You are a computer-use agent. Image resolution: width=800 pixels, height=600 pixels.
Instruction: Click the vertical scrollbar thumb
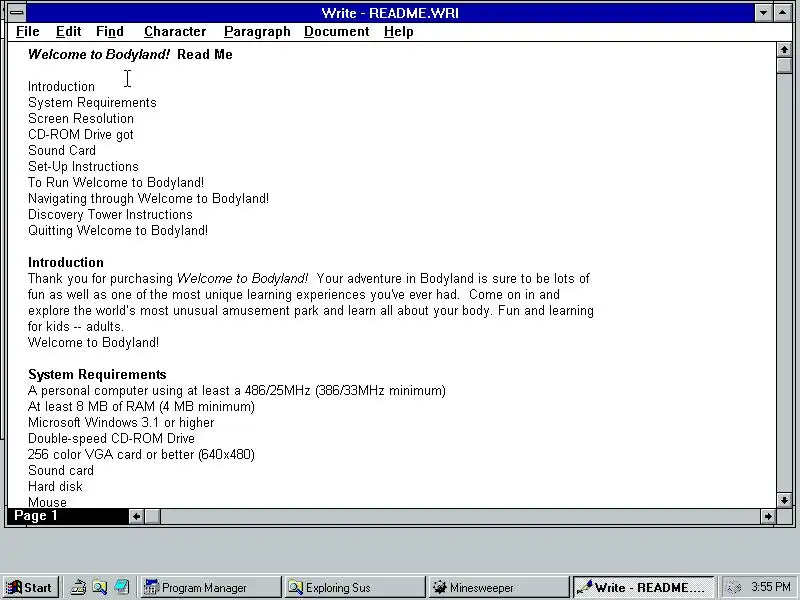(784, 65)
